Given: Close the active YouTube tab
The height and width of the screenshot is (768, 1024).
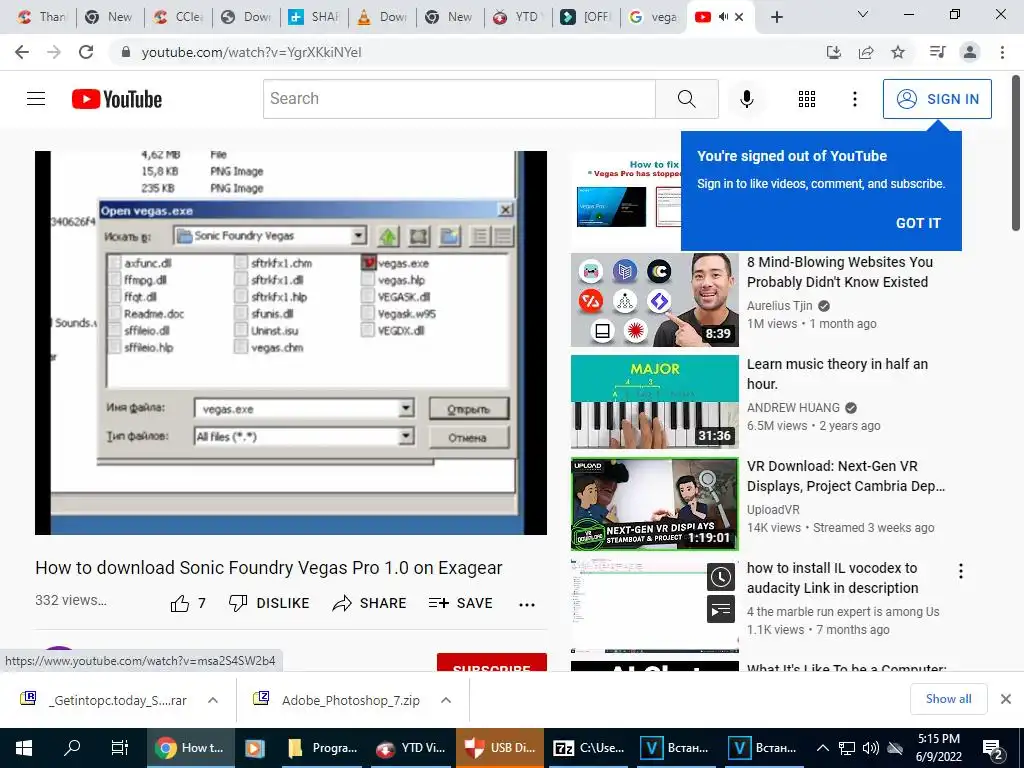Looking at the screenshot, I should (x=739, y=17).
